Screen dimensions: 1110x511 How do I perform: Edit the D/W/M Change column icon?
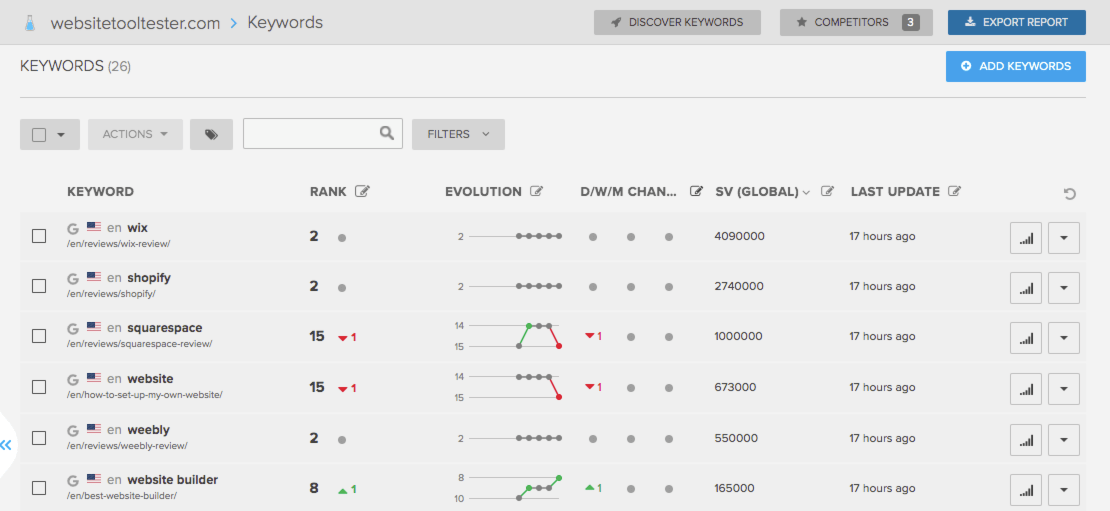point(697,191)
